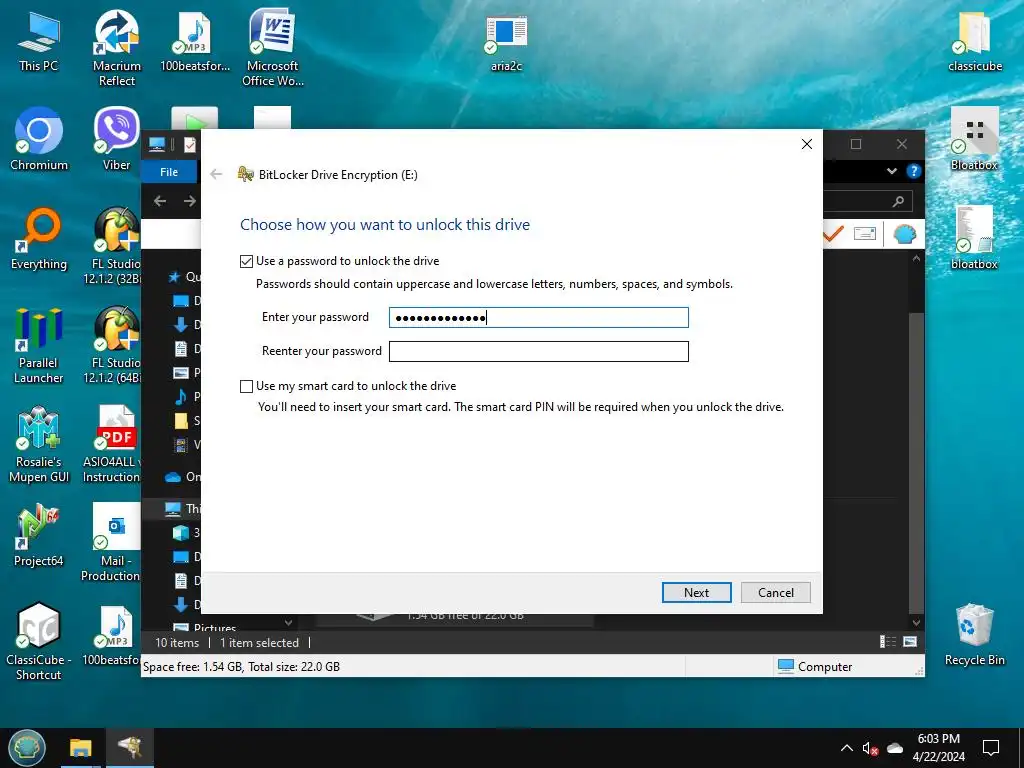
Task: Click Explorer scrollbar down arrow
Action: 916,622
